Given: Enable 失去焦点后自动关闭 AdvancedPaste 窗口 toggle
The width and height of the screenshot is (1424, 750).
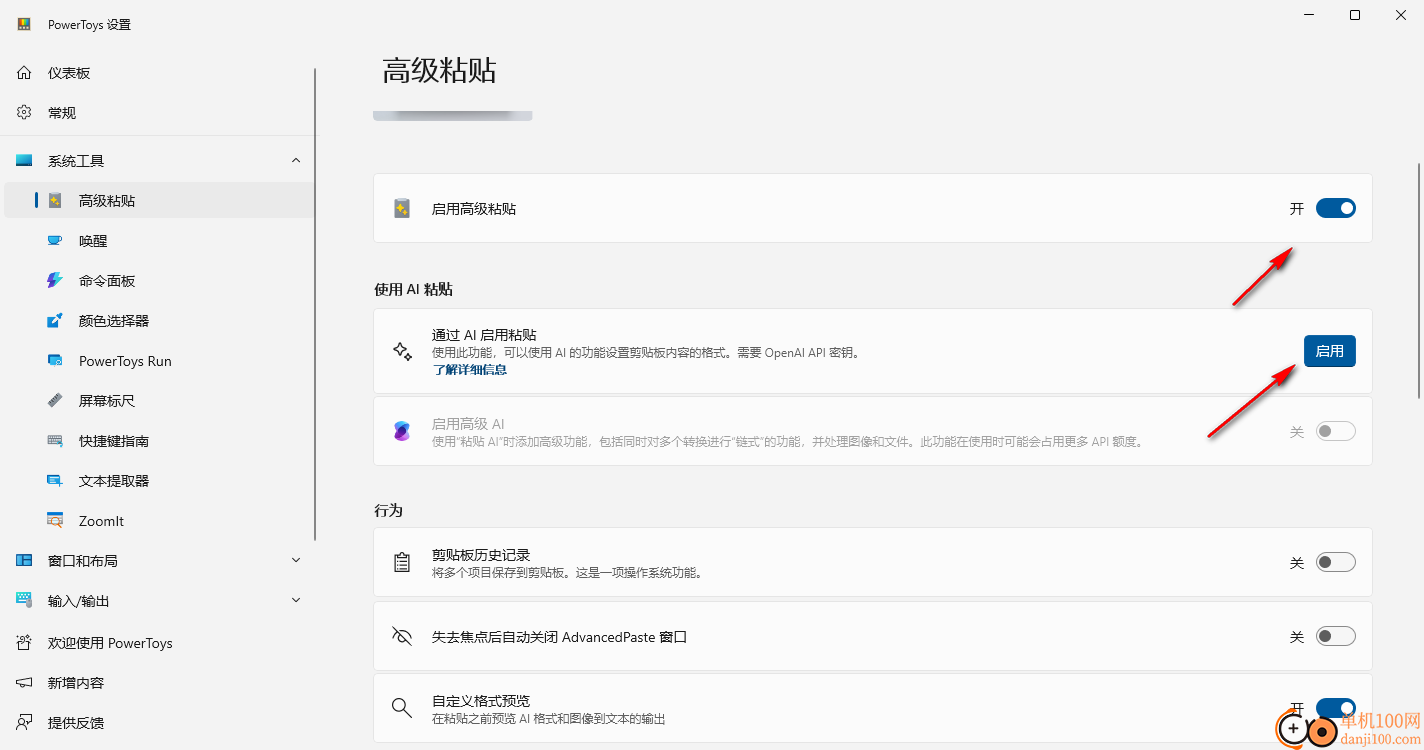Looking at the screenshot, I should (1335, 636).
